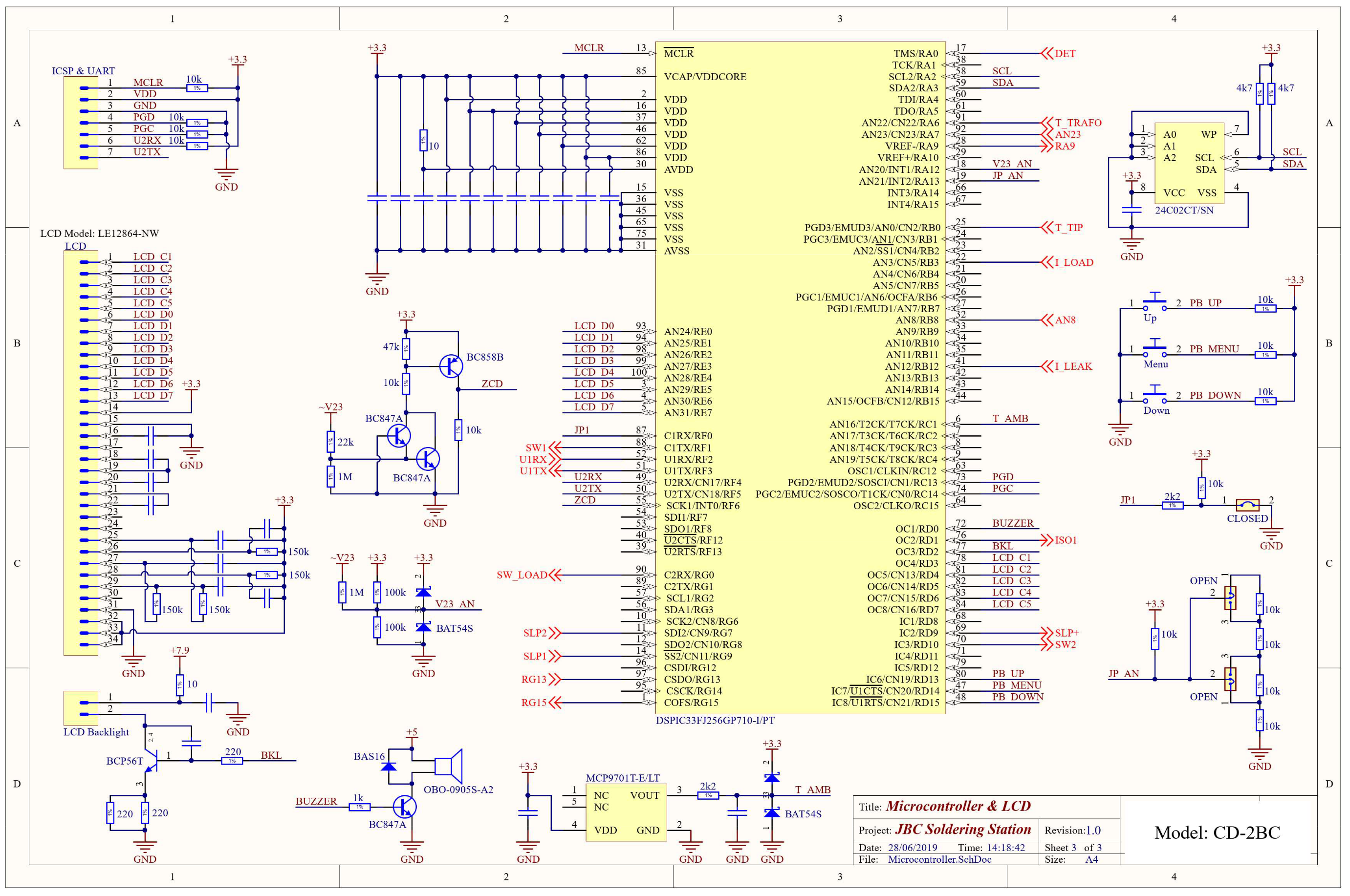The width and height of the screenshot is (1350, 896).
Task: Click the I_LOAD input port
Action: (1067, 262)
